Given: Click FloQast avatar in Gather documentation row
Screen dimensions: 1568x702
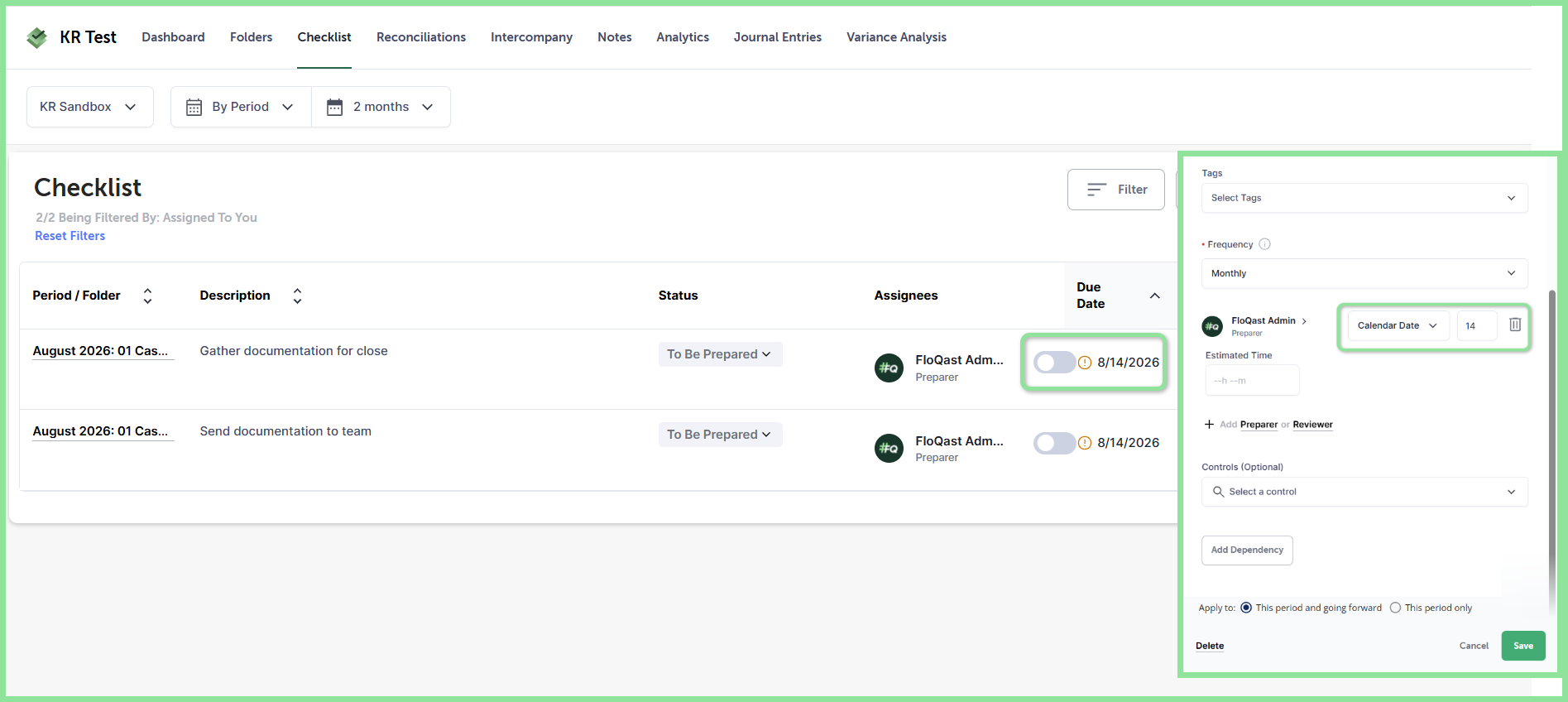Looking at the screenshot, I should 889,368.
